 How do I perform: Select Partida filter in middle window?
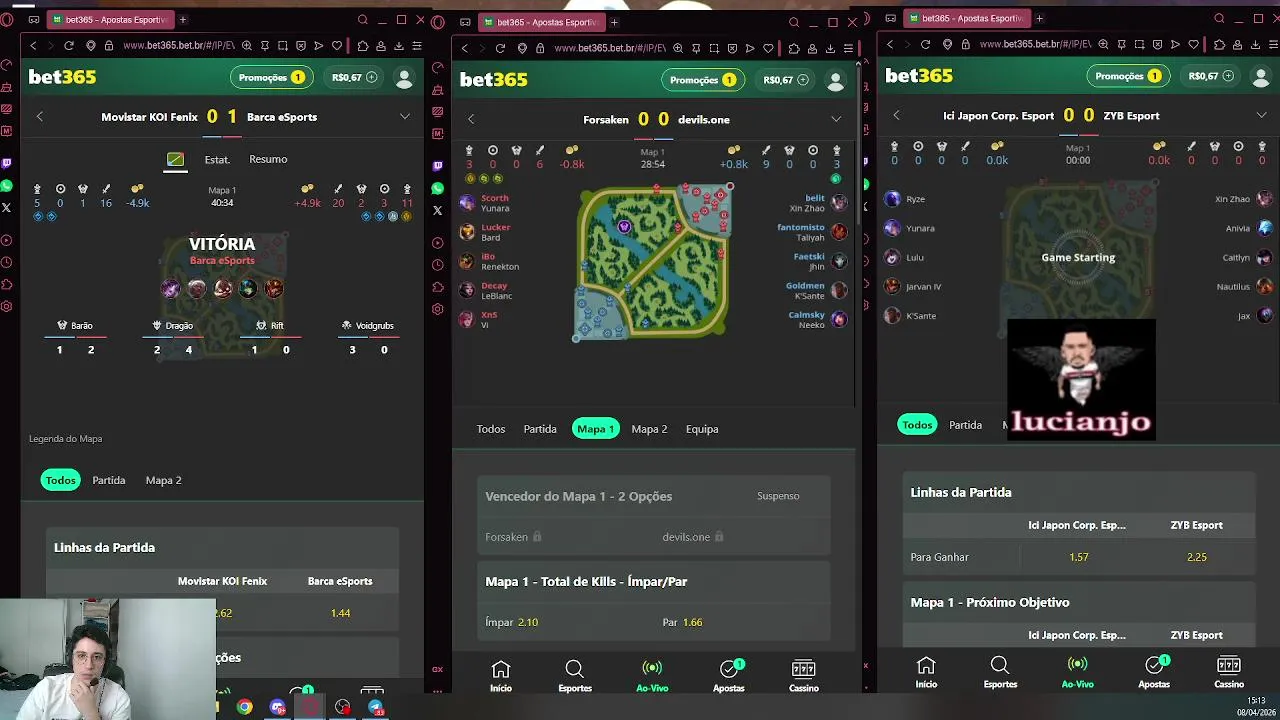540,429
